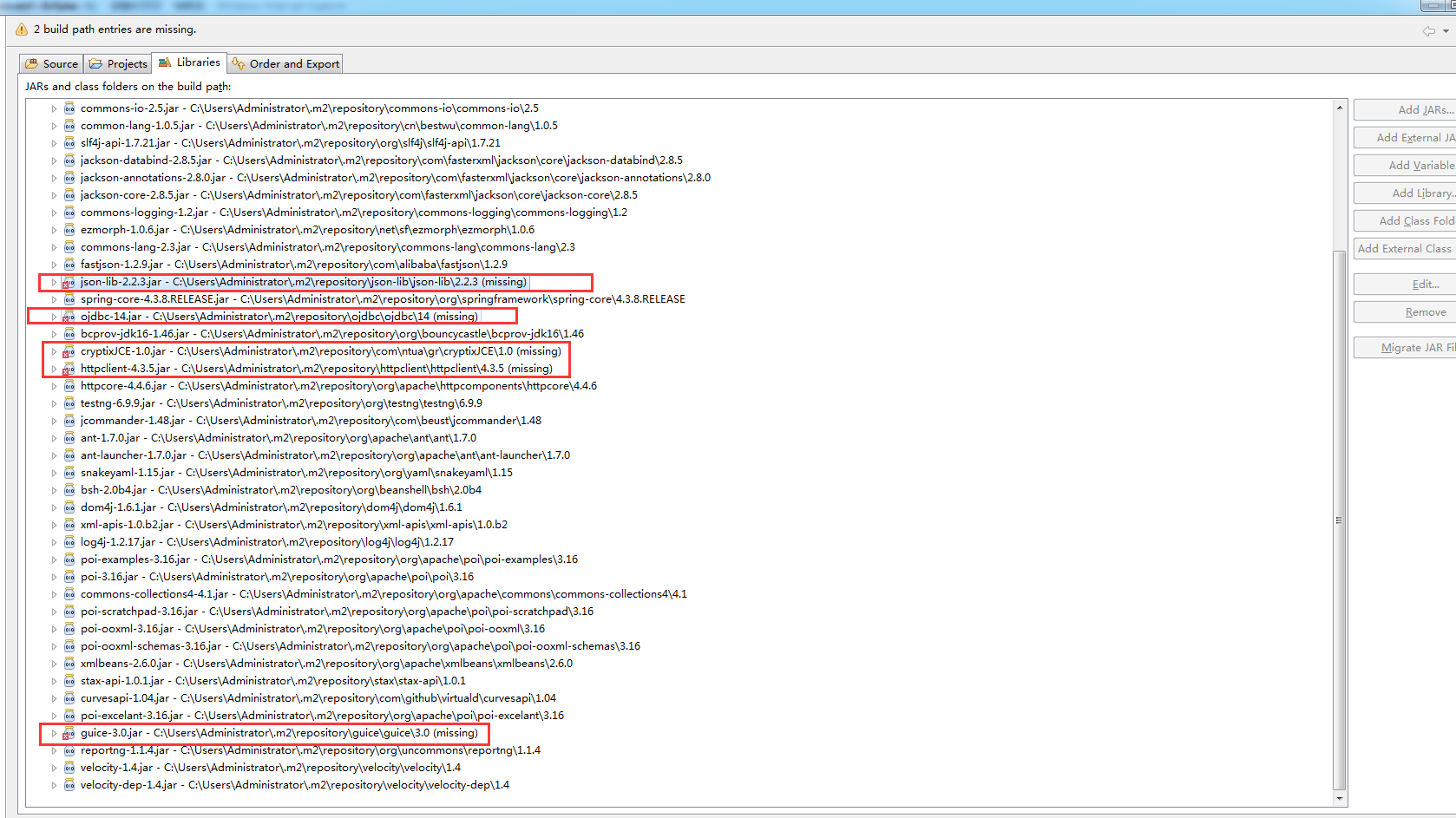Click the Add External JARs button
1456x818 pixels.
[x=1405, y=138]
